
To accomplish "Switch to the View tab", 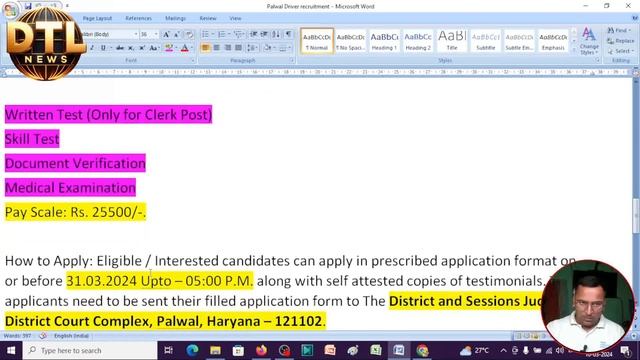I will pyautogui.click(x=235, y=18).
